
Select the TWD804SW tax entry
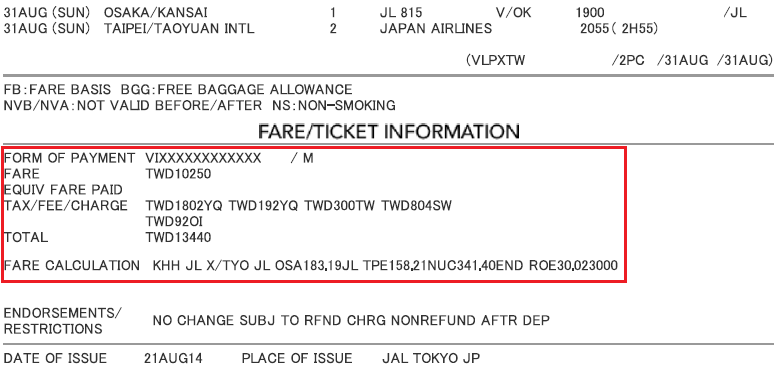coord(417,206)
